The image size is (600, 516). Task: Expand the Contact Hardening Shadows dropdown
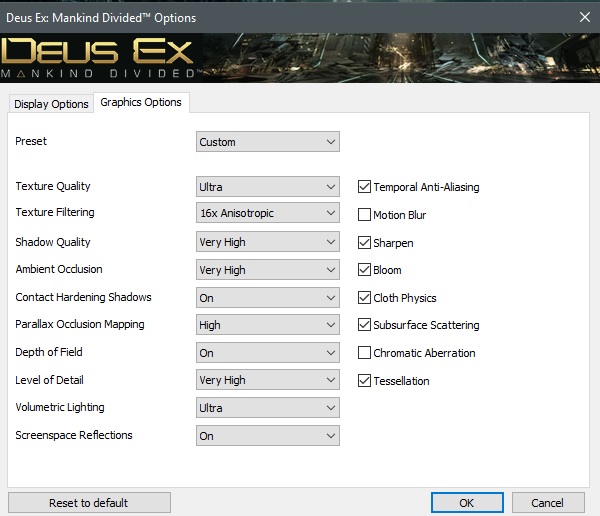tap(268, 298)
